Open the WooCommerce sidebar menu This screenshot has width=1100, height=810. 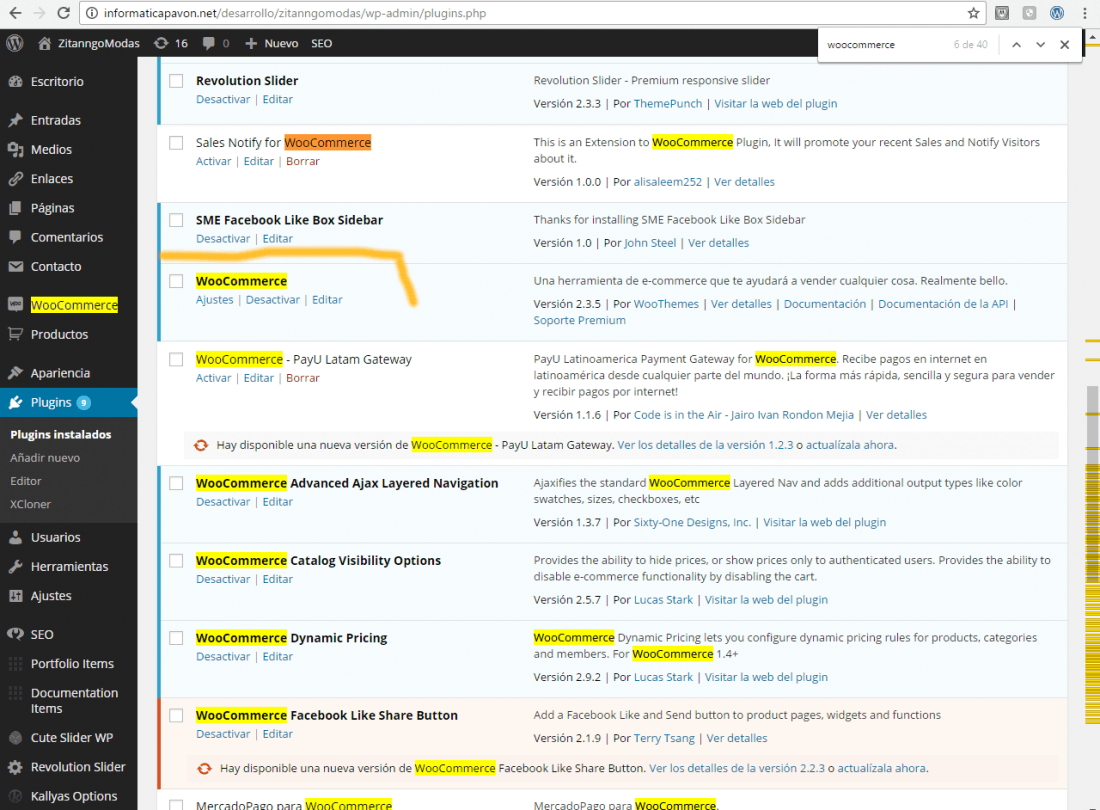coord(69,305)
